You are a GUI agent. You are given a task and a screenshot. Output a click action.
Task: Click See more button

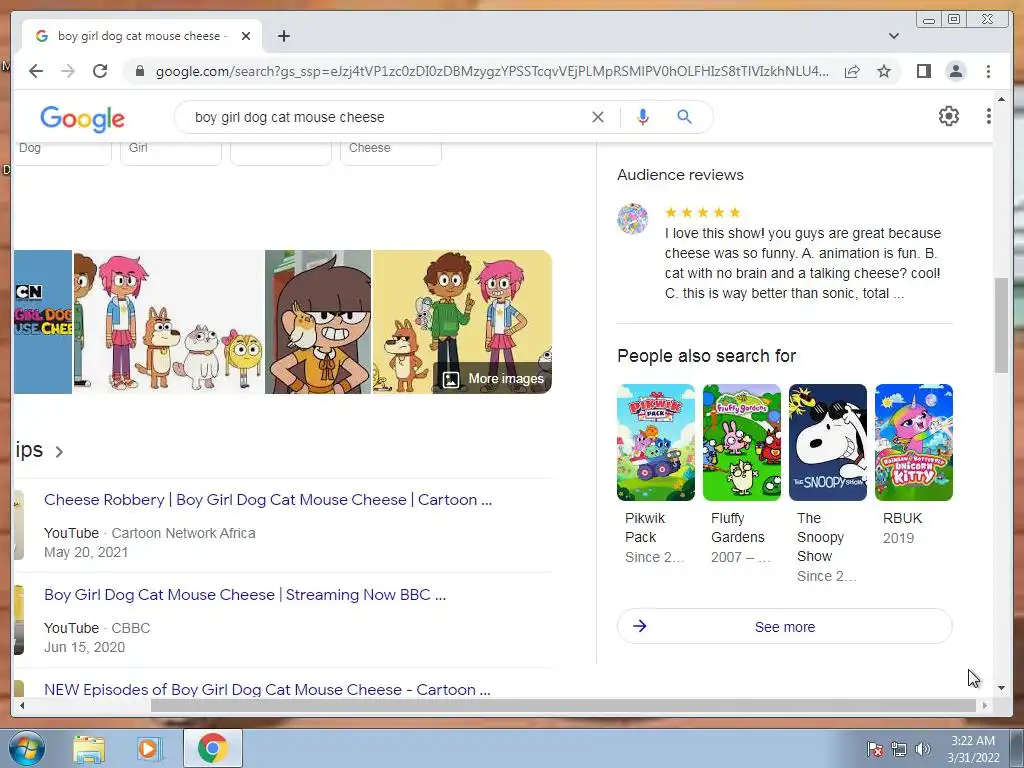coord(785,627)
